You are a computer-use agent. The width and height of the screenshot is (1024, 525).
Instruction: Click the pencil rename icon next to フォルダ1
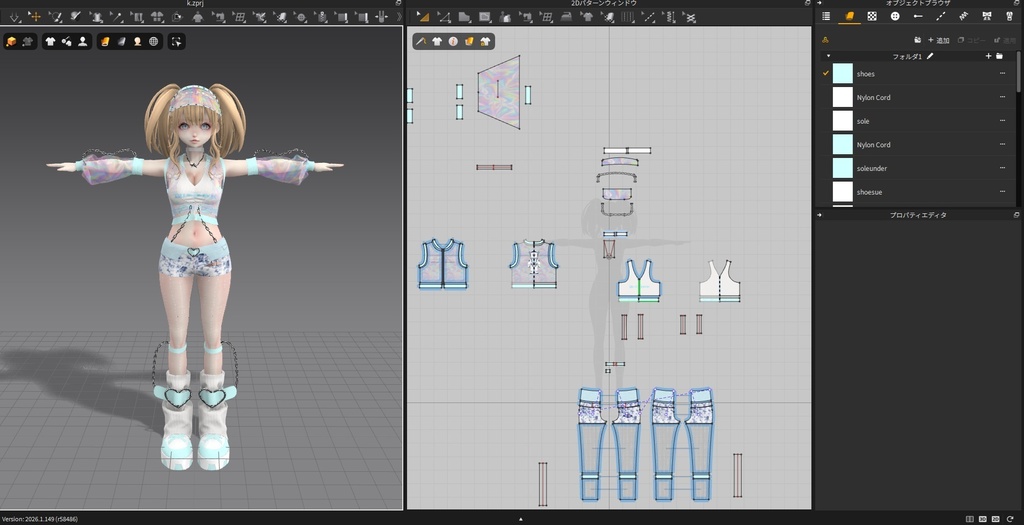click(x=930, y=57)
